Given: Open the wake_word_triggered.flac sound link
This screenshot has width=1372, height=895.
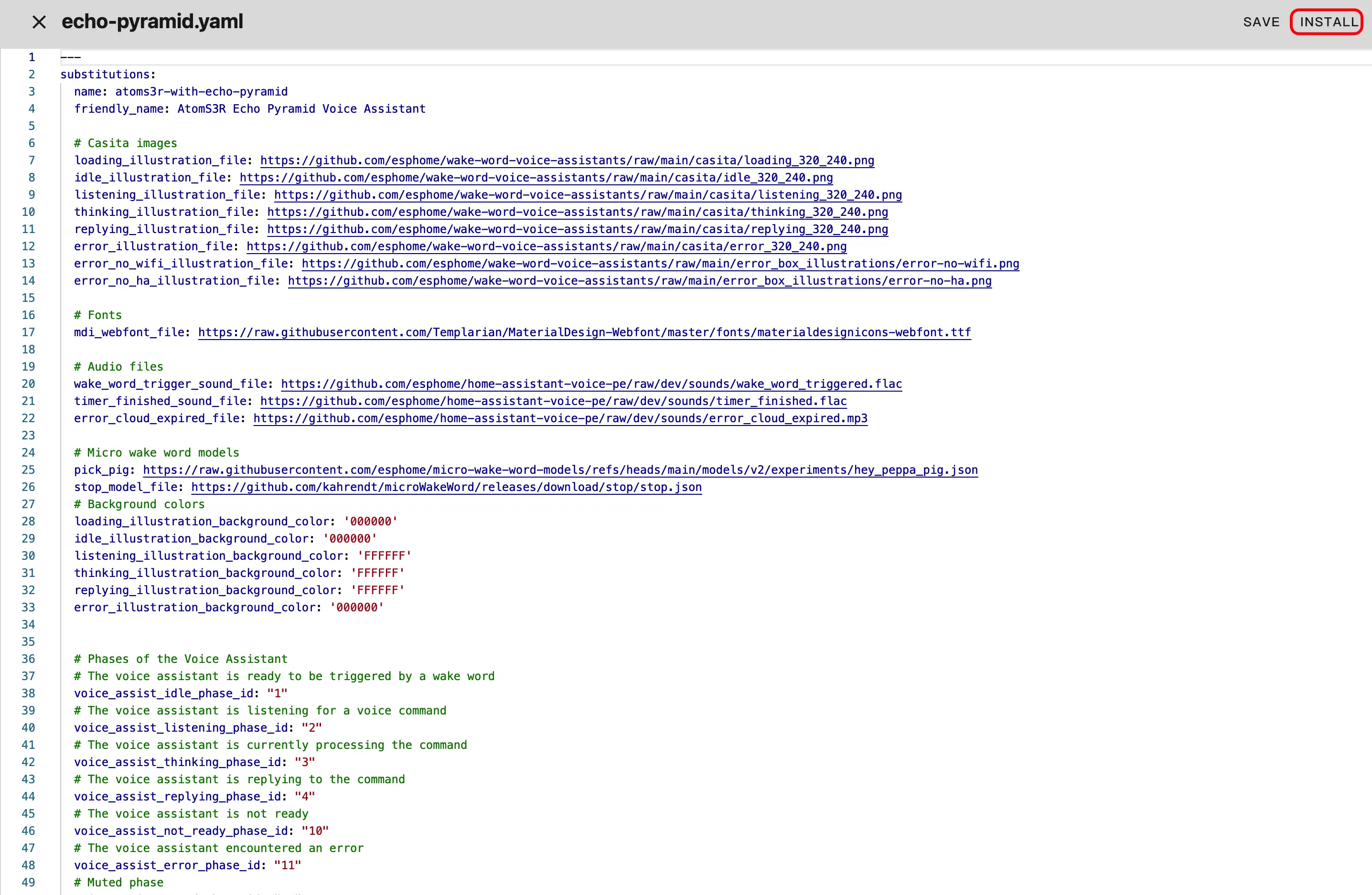Looking at the screenshot, I should (591, 384).
